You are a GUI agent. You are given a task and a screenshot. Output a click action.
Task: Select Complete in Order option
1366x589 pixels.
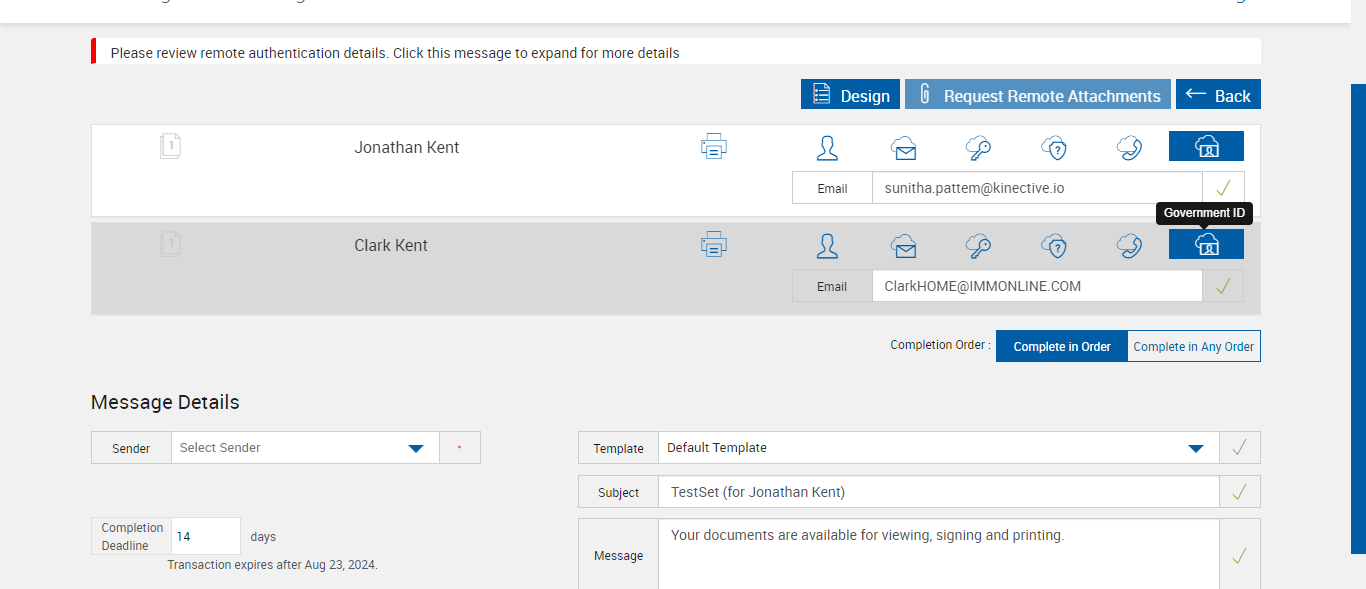tap(1062, 346)
